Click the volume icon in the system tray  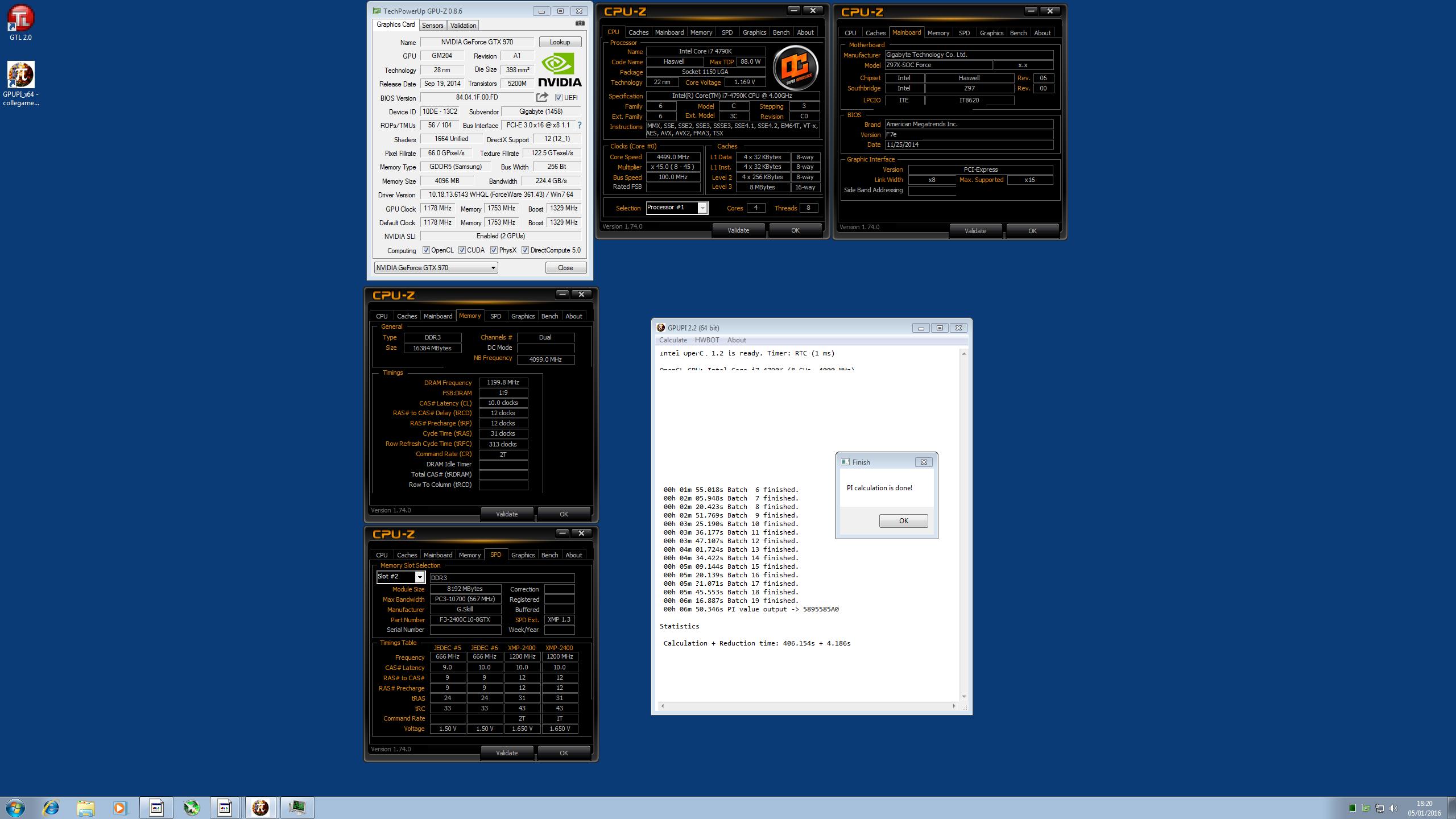1393,808
